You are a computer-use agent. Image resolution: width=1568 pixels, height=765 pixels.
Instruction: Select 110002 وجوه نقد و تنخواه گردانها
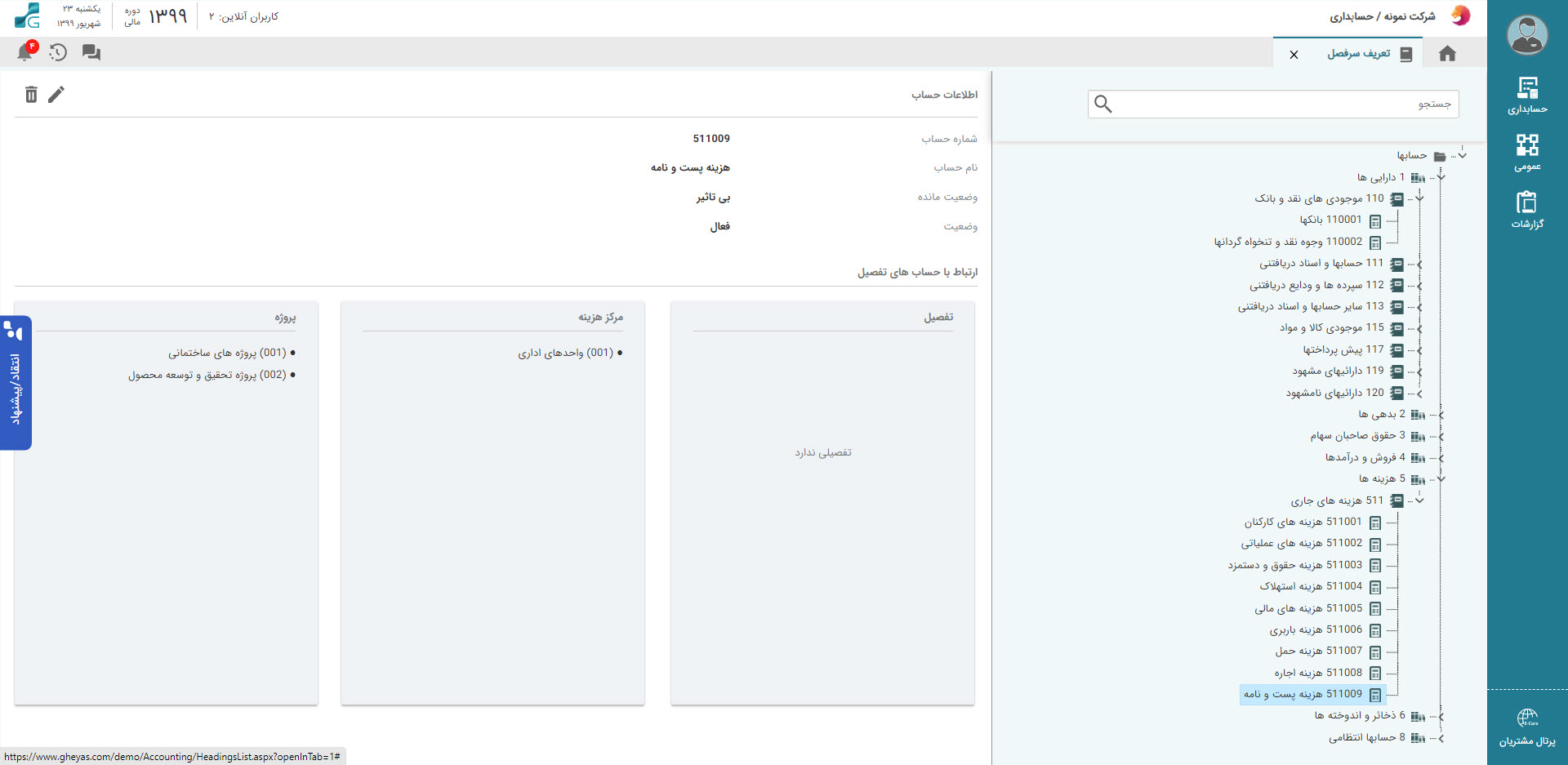coord(1288,242)
